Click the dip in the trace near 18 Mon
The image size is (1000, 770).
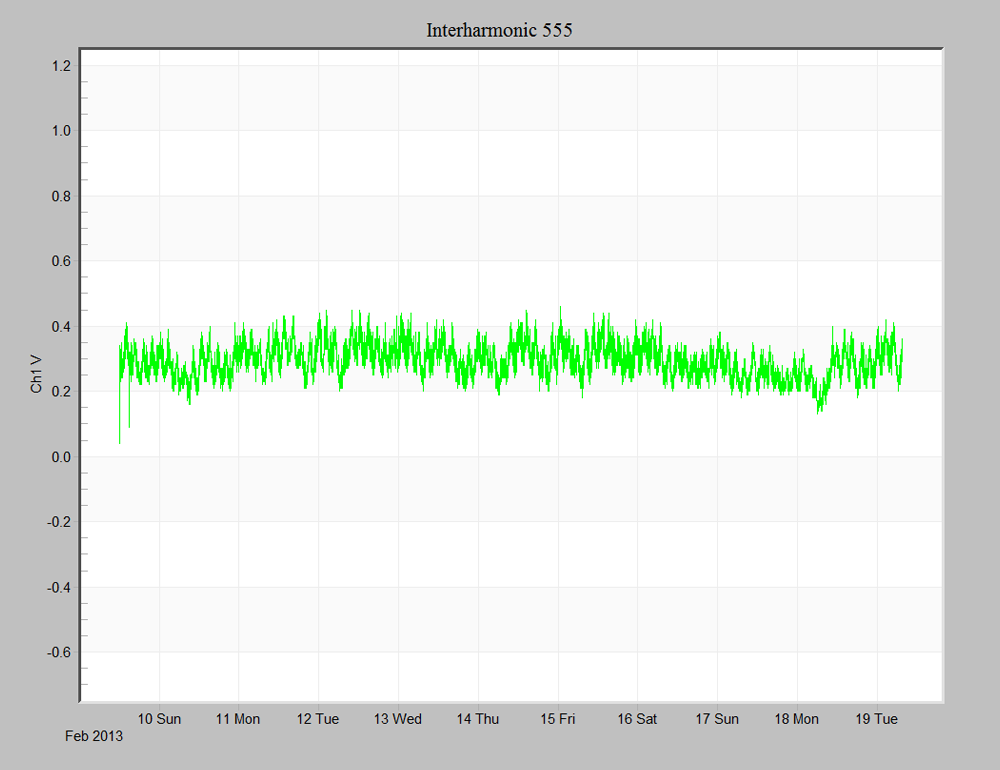click(820, 400)
